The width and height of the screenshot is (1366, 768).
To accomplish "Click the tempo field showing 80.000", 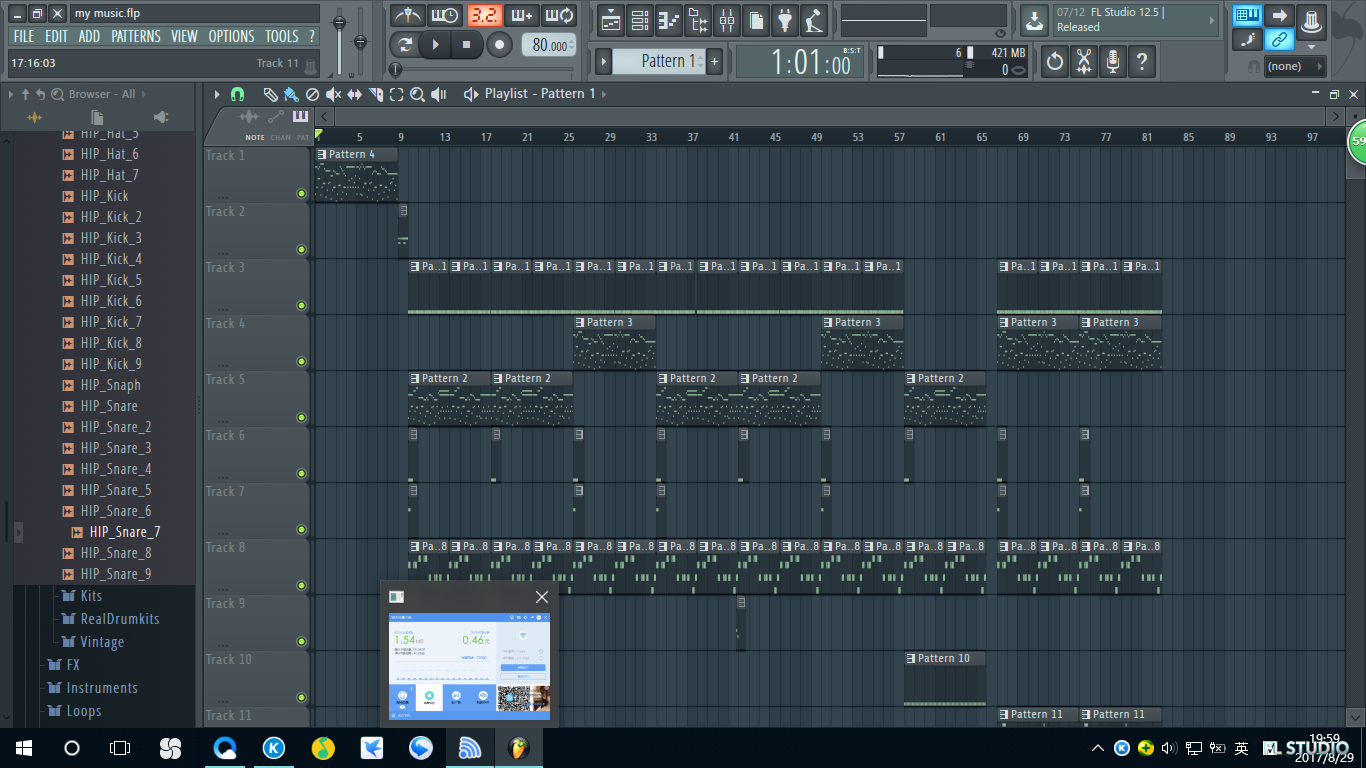I will (549, 45).
